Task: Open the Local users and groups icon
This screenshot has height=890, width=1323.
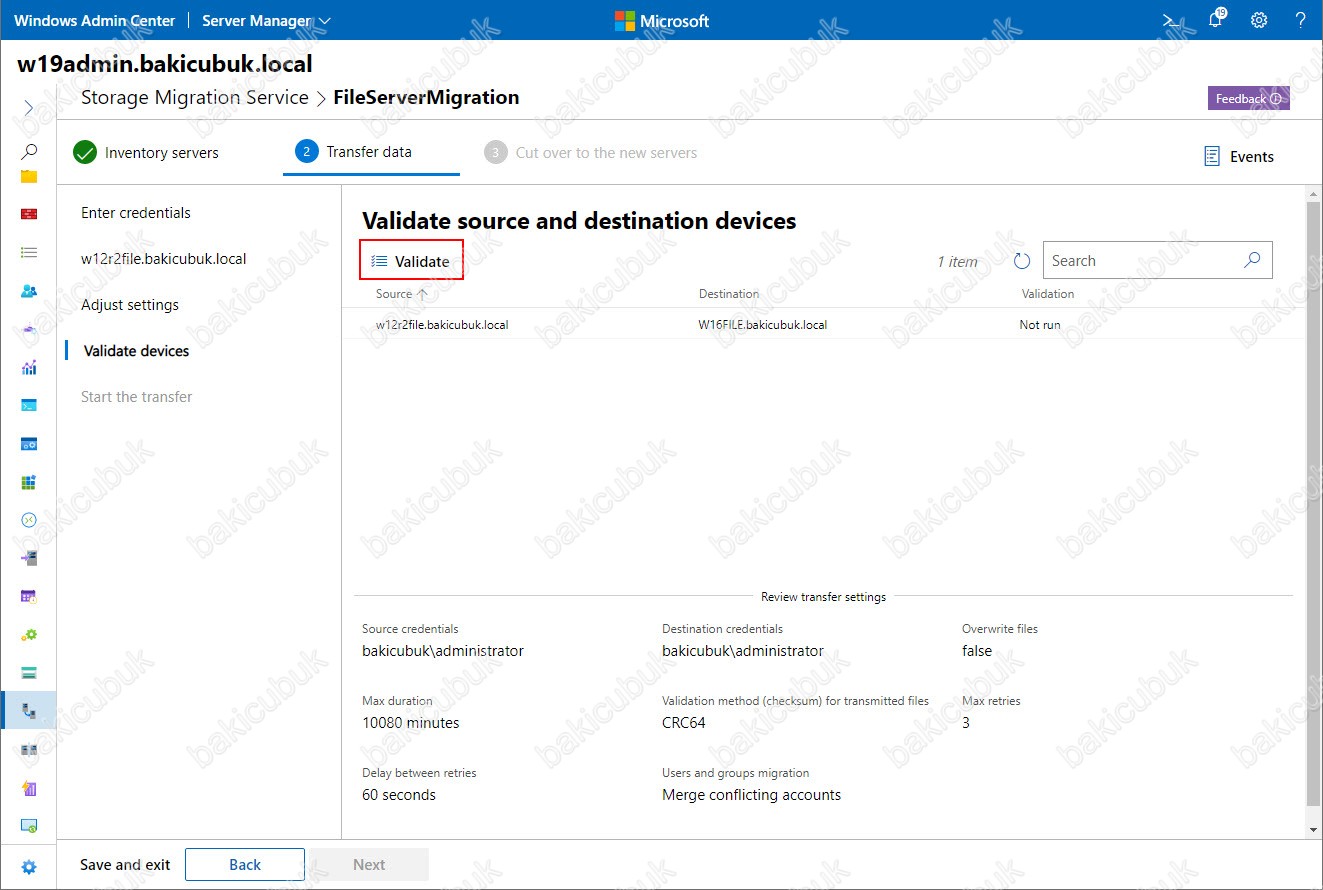Action: click(29, 291)
